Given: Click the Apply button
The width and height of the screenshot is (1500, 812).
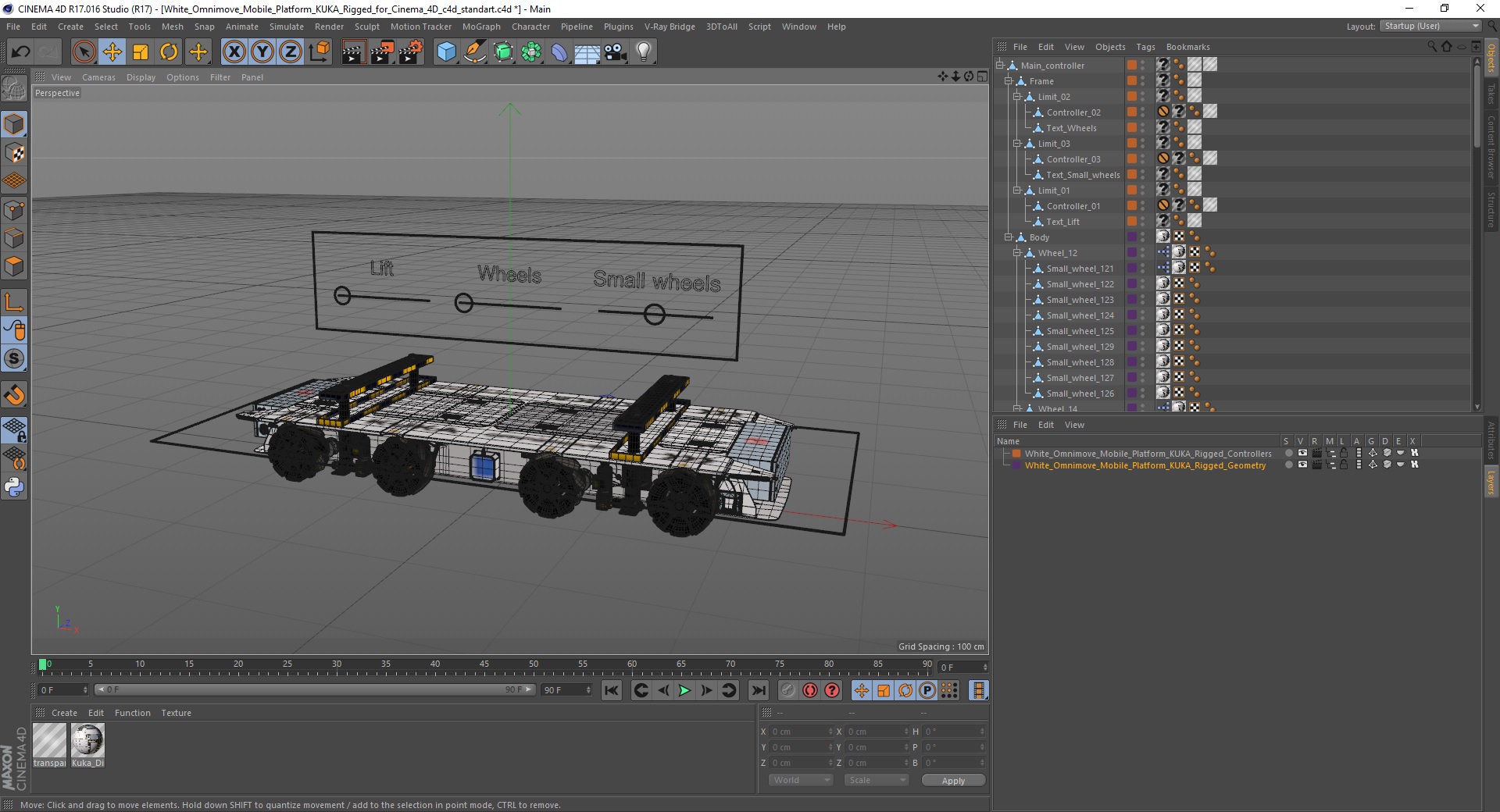Looking at the screenshot, I should (x=953, y=781).
